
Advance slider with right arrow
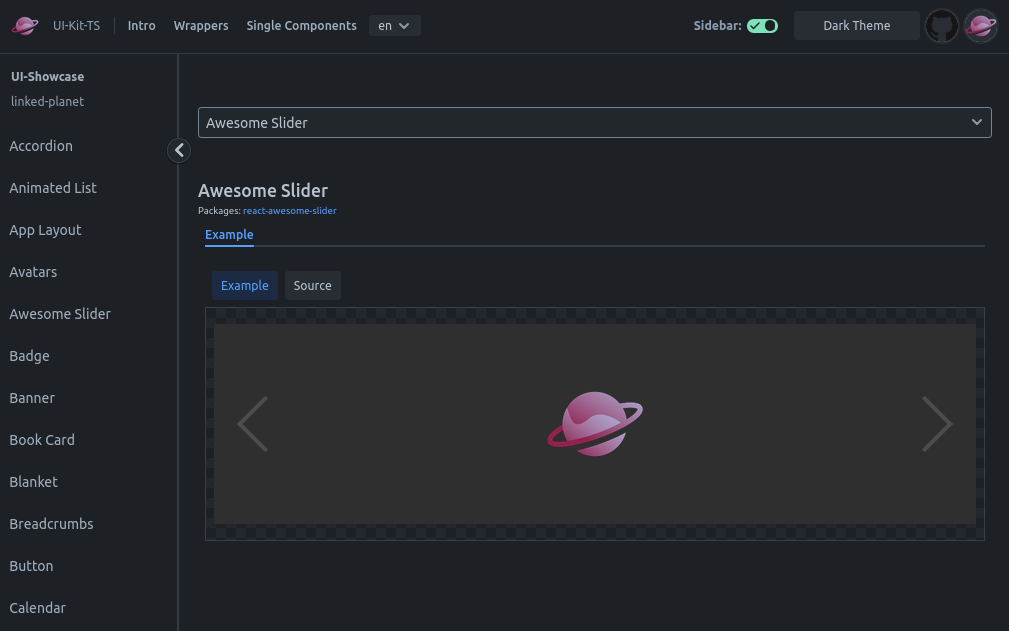(936, 424)
